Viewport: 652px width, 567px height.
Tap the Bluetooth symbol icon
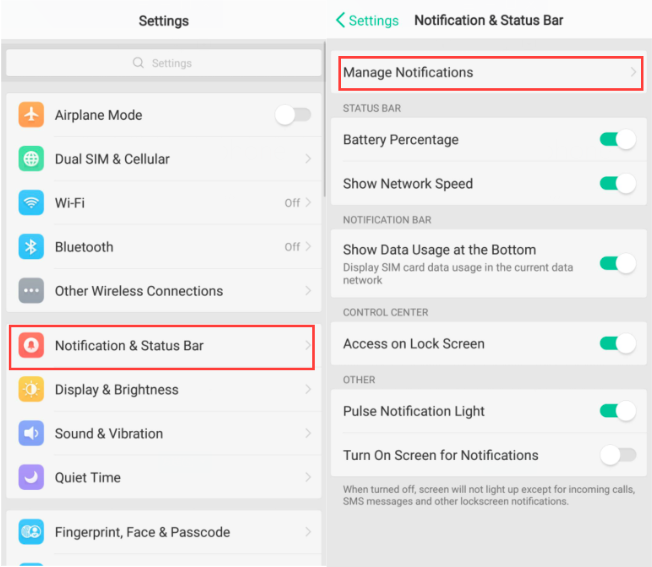pyautogui.click(x=31, y=247)
